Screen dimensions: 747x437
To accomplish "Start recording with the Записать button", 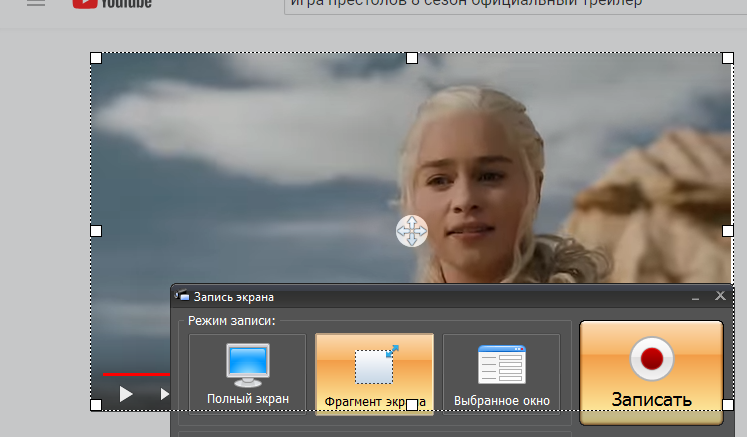I will click(x=651, y=373).
